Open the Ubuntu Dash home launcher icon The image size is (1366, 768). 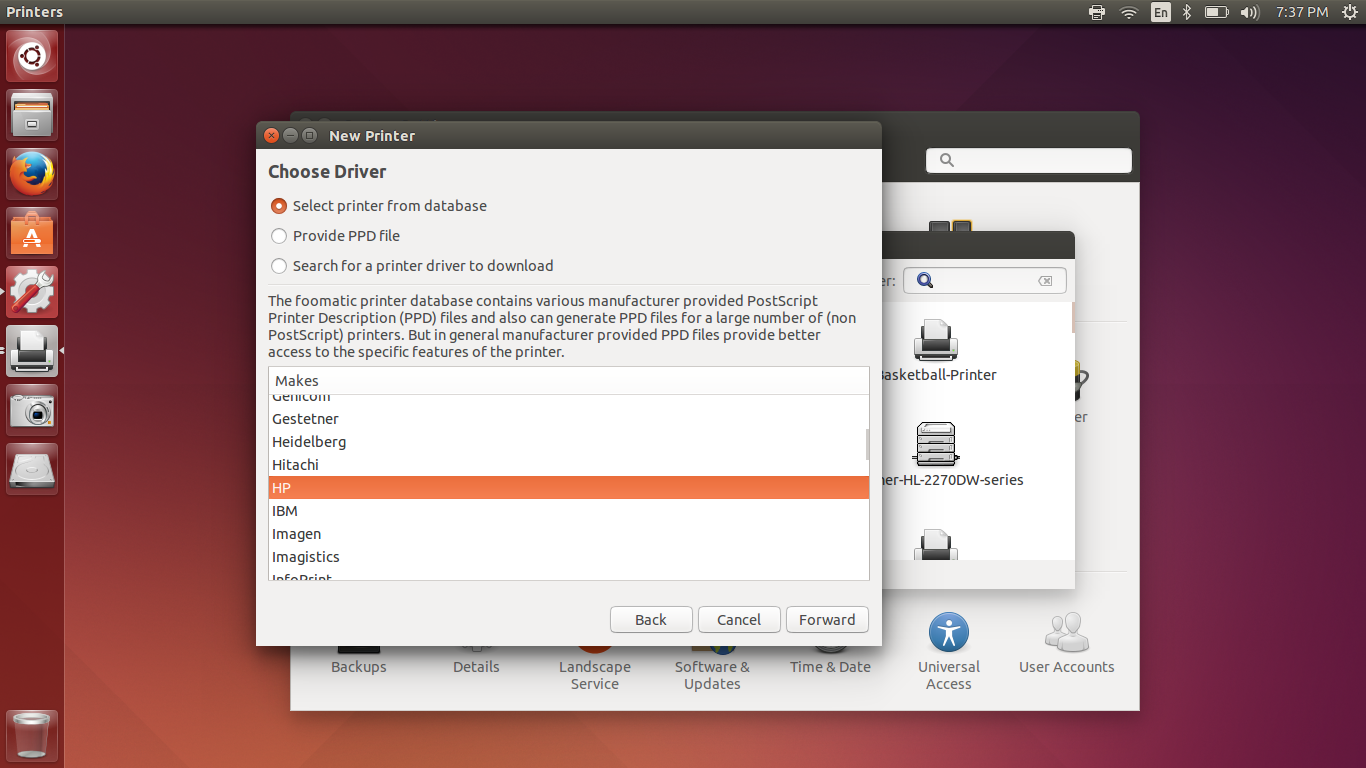(32, 56)
